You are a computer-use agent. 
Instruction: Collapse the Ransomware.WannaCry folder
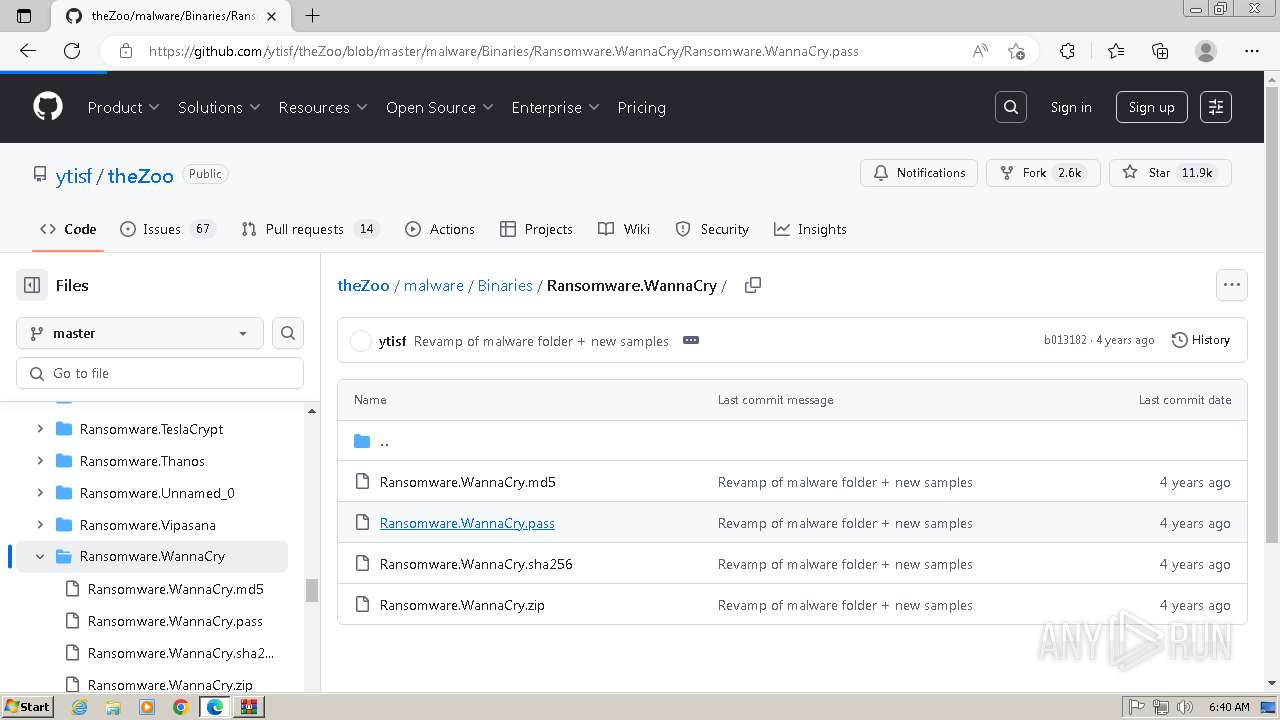click(x=40, y=556)
